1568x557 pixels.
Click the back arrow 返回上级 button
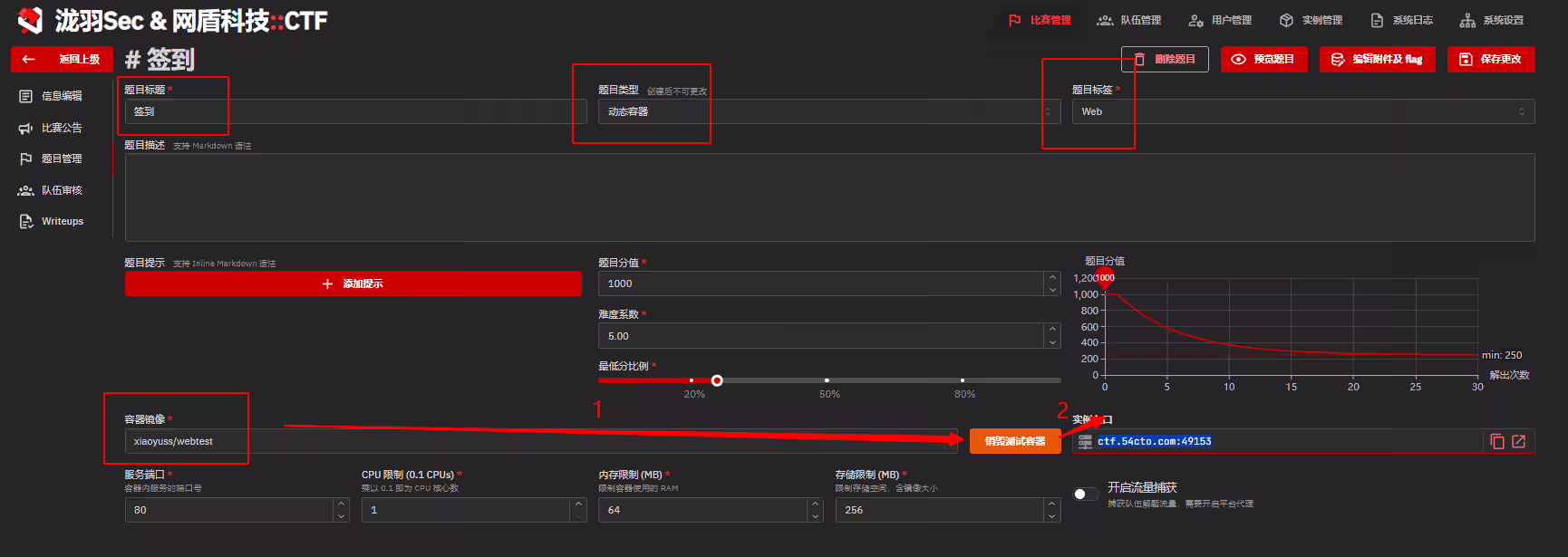click(x=62, y=59)
